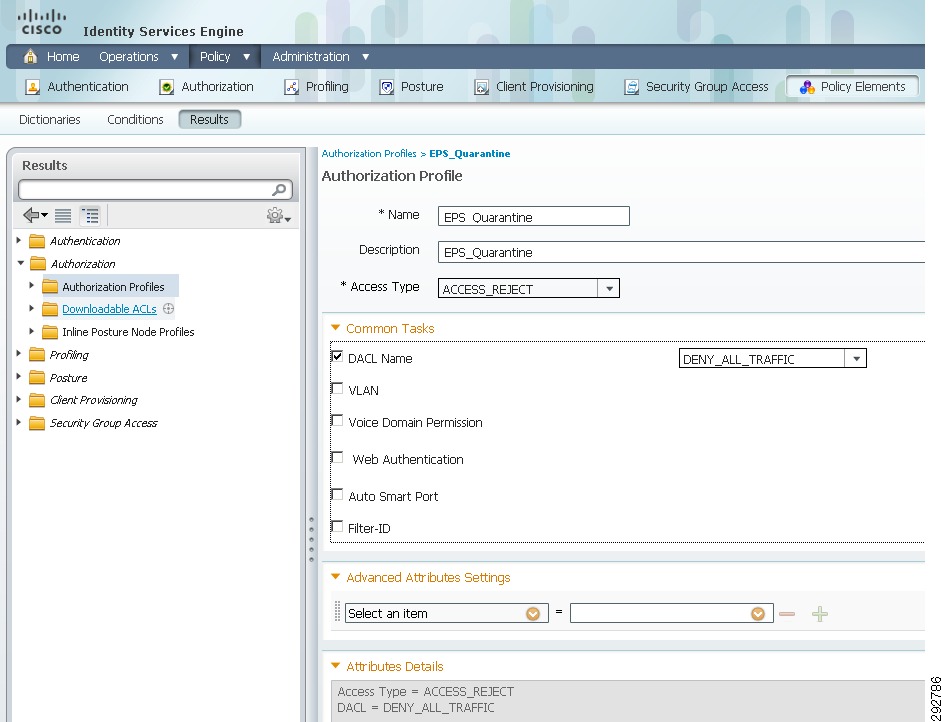Enable the VLAN checkbox
The width and height of the screenshot is (941, 722).
(x=337, y=388)
